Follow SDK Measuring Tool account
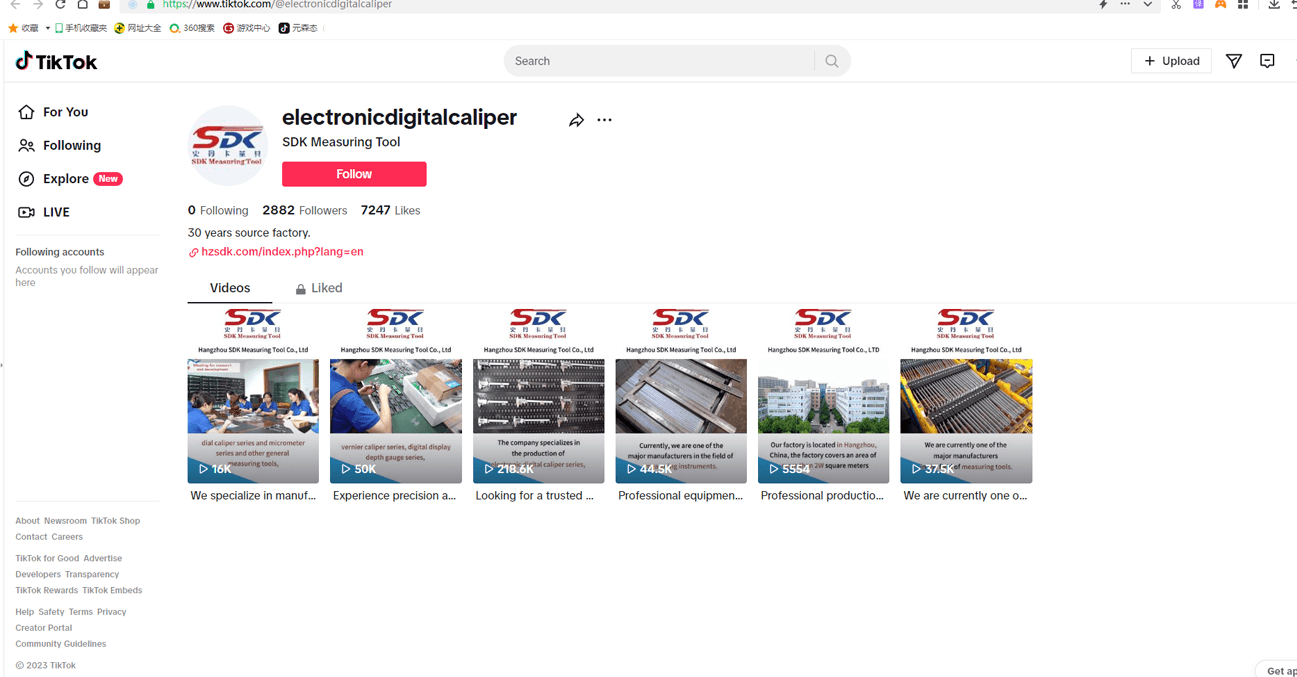 [x=354, y=174]
